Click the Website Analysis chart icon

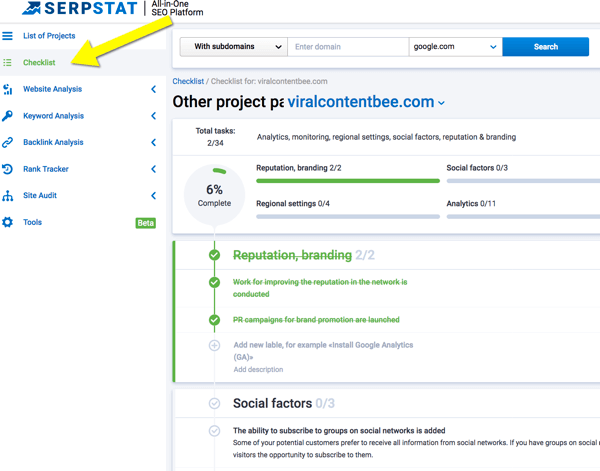pyautogui.click(x=7, y=89)
